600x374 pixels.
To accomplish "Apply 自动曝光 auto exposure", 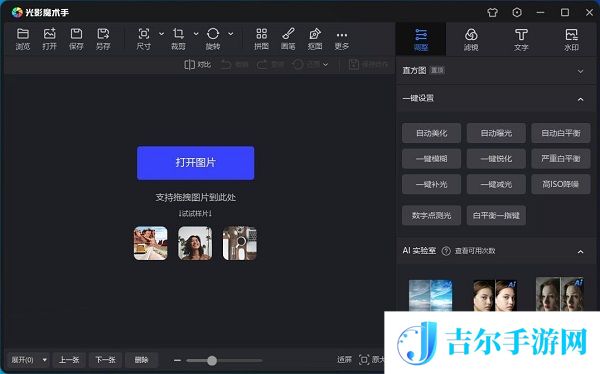I will pos(496,133).
